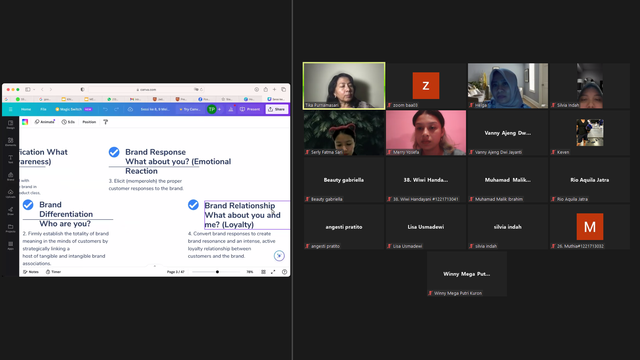Undo the last action in Canva
This screenshot has width=640, height=360.
(105, 109)
